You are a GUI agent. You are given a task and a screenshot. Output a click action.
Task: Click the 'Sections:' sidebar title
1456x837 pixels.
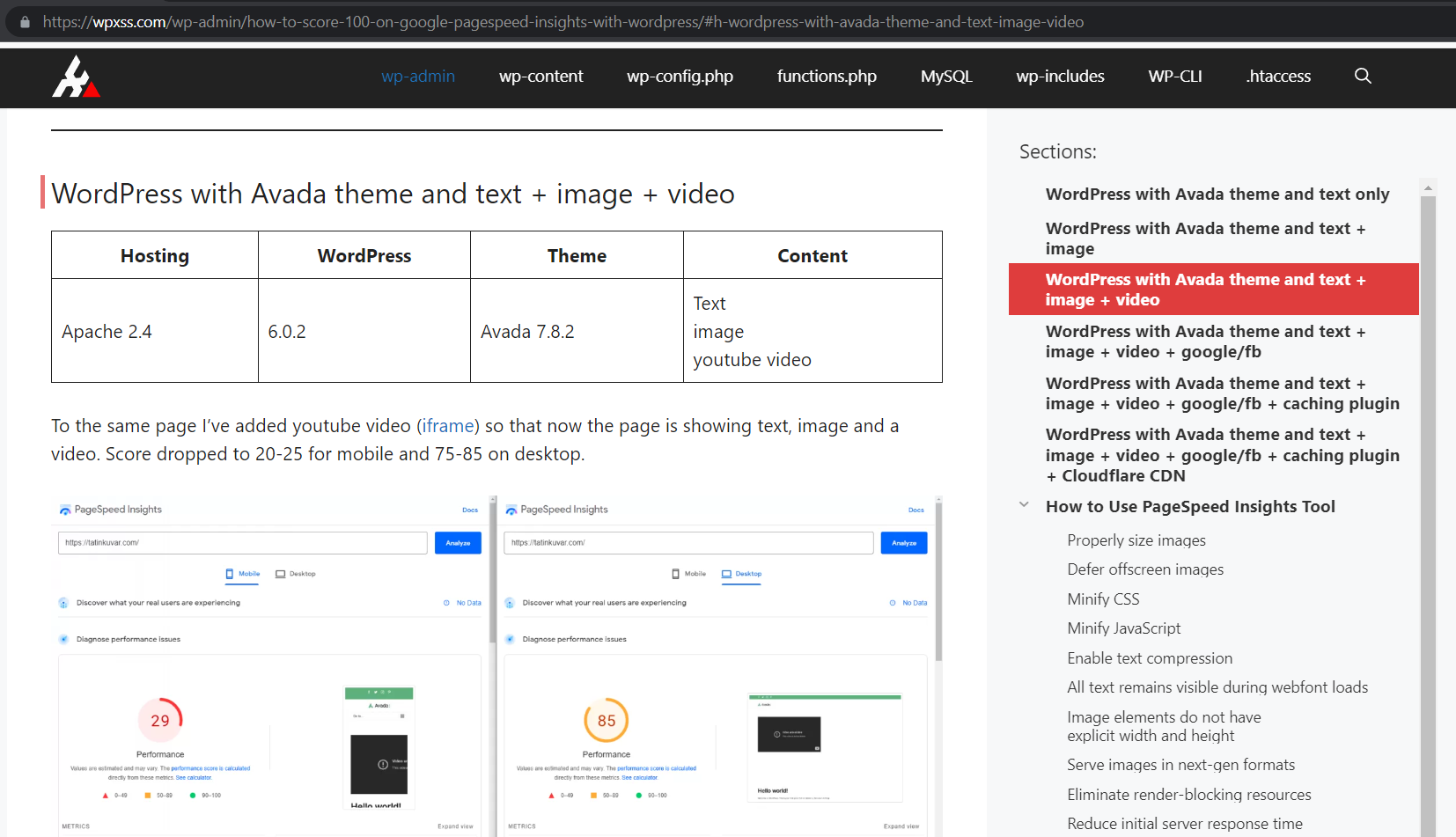(x=1058, y=151)
